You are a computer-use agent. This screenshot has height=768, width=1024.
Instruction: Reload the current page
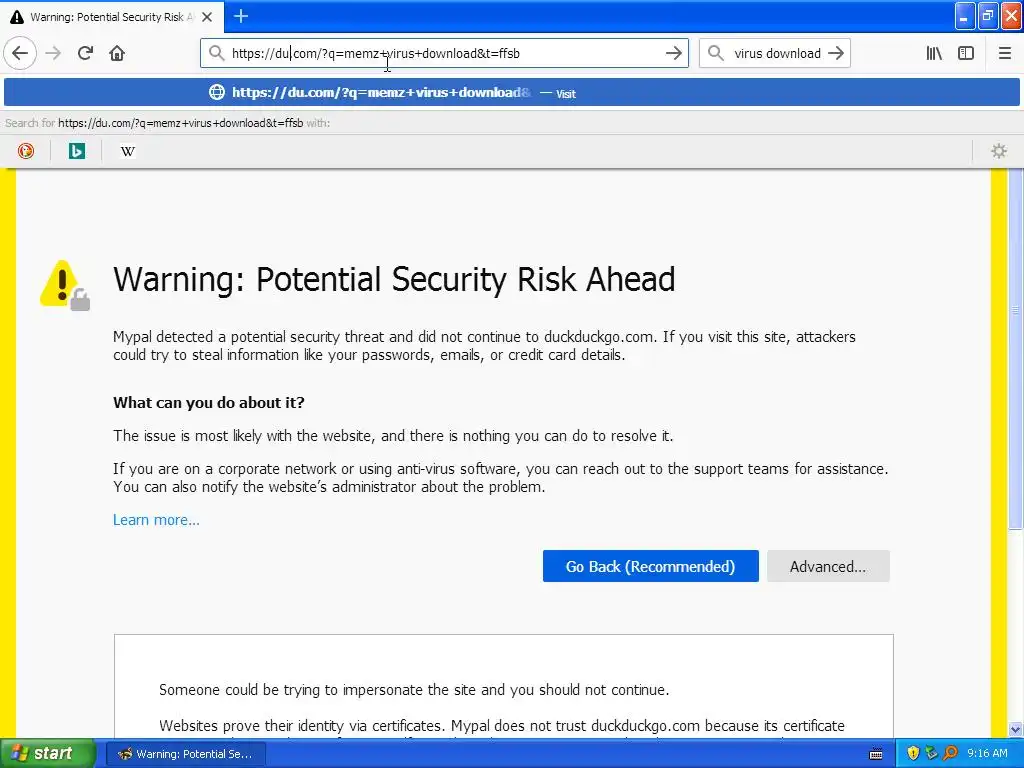tap(85, 54)
